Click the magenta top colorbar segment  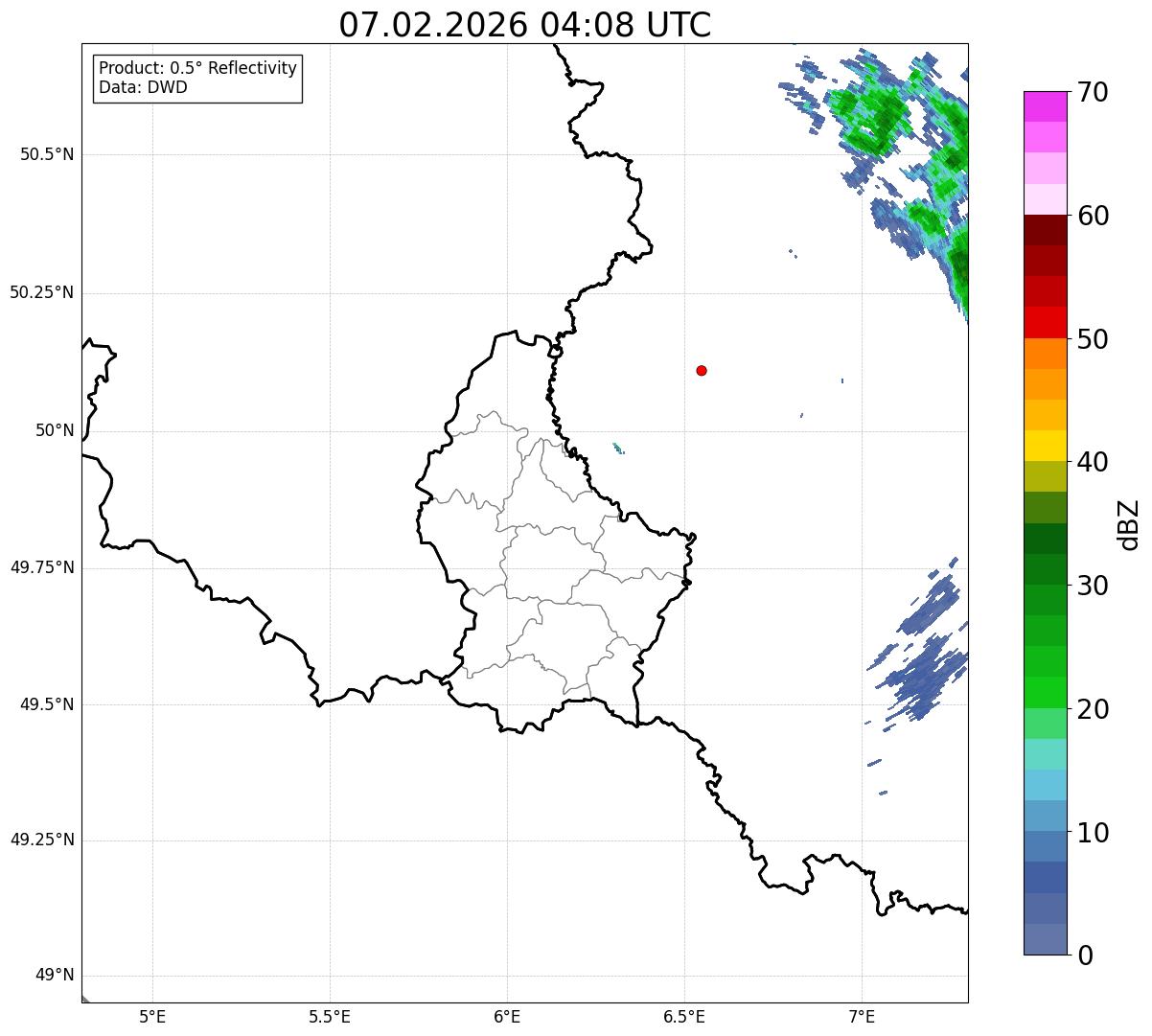point(1045,106)
